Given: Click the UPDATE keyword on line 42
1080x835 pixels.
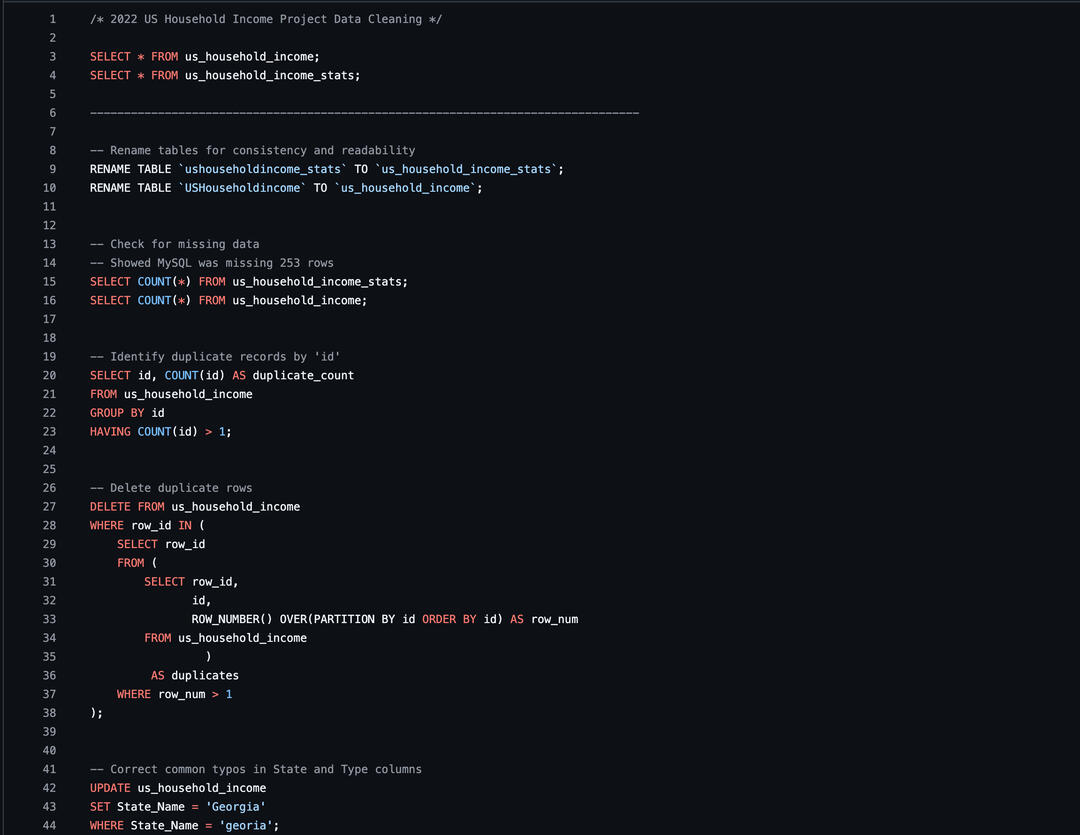Looking at the screenshot, I should point(110,788).
